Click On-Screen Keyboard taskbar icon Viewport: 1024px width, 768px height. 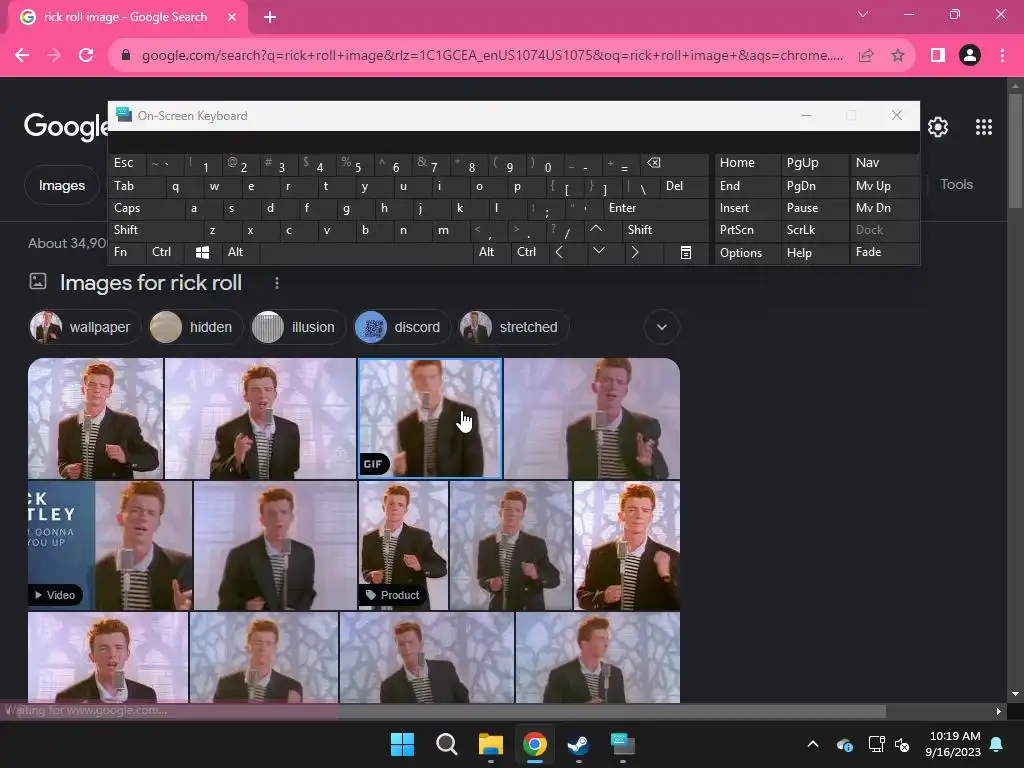(622, 744)
